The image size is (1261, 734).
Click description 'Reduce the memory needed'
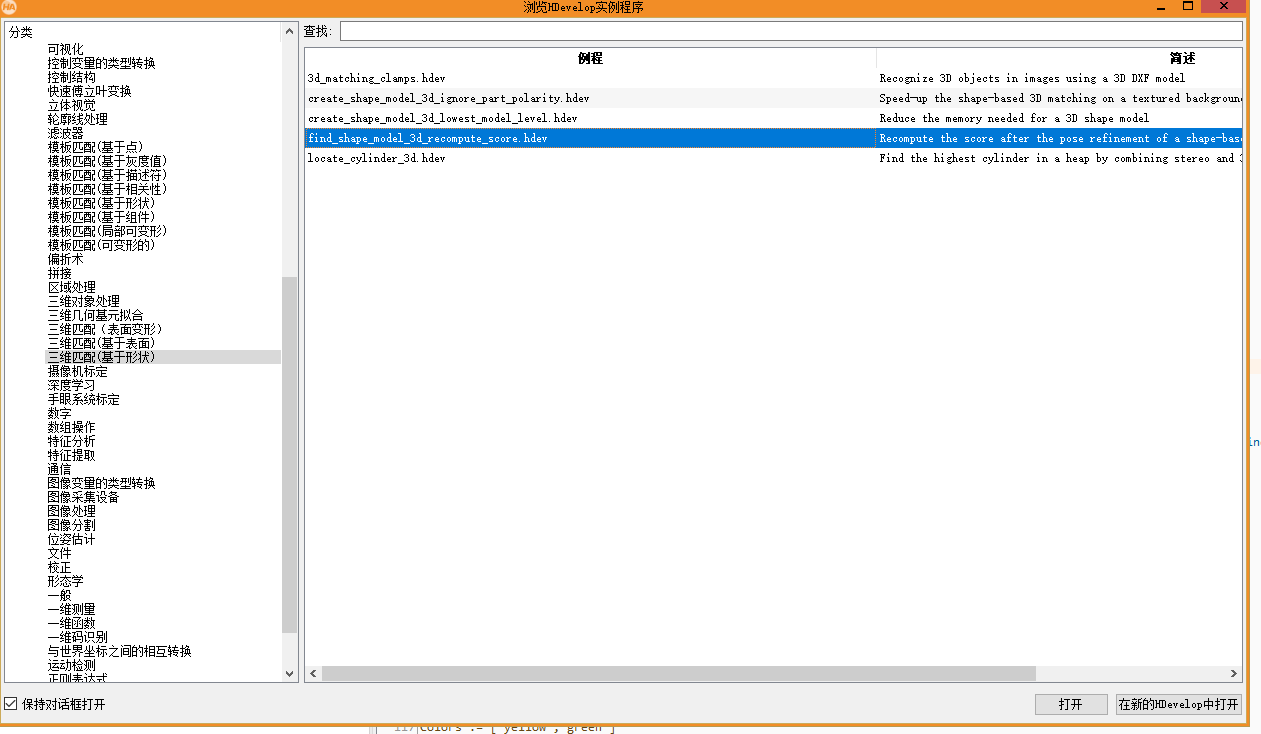pyautogui.click(x=1014, y=118)
